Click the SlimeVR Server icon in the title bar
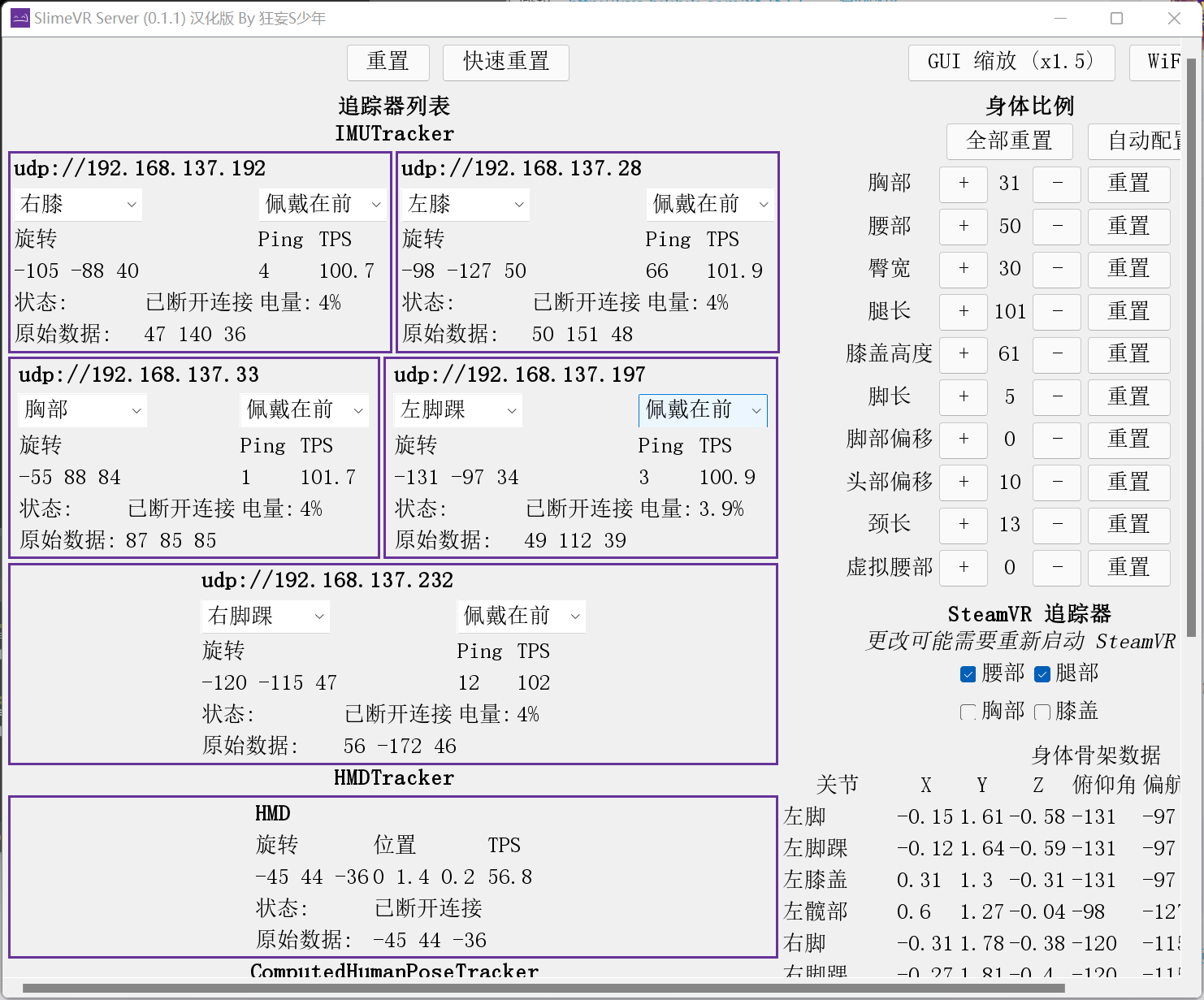The image size is (1204, 1000). (19, 18)
